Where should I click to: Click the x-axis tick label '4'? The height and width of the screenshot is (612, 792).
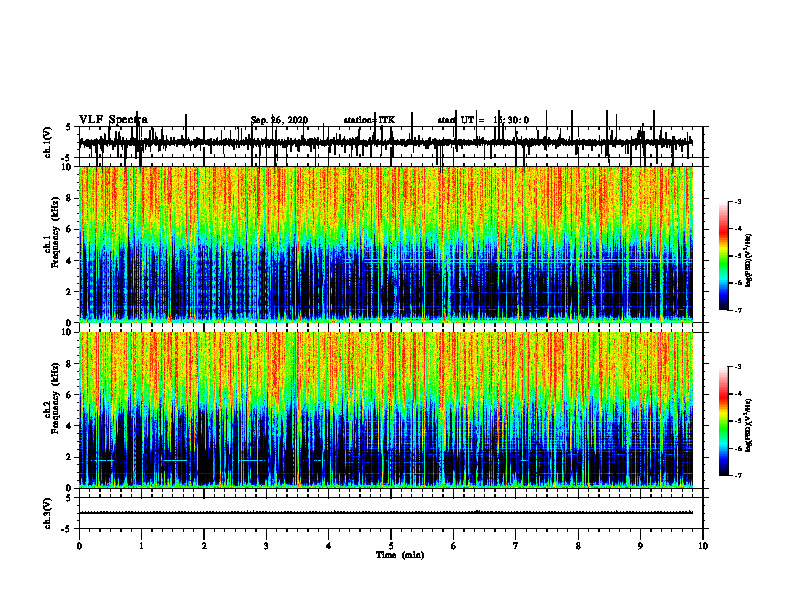(329, 546)
